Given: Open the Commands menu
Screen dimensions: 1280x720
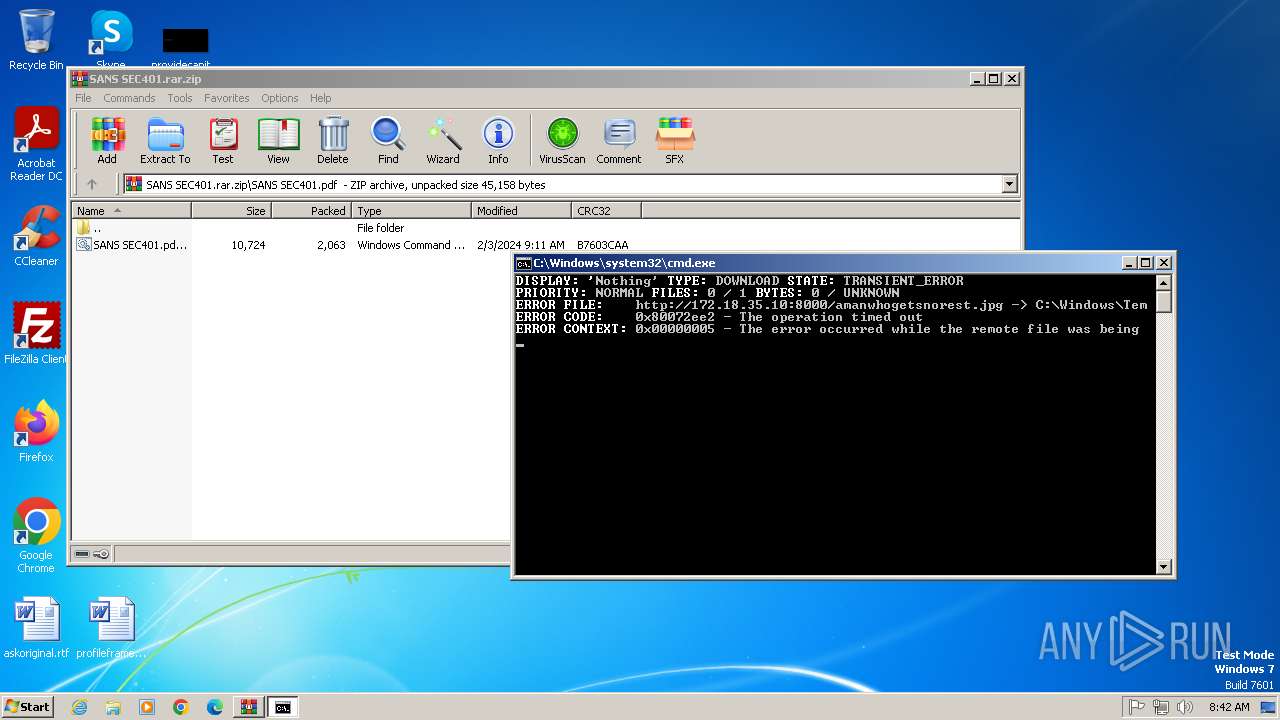Looking at the screenshot, I should (129, 98).
